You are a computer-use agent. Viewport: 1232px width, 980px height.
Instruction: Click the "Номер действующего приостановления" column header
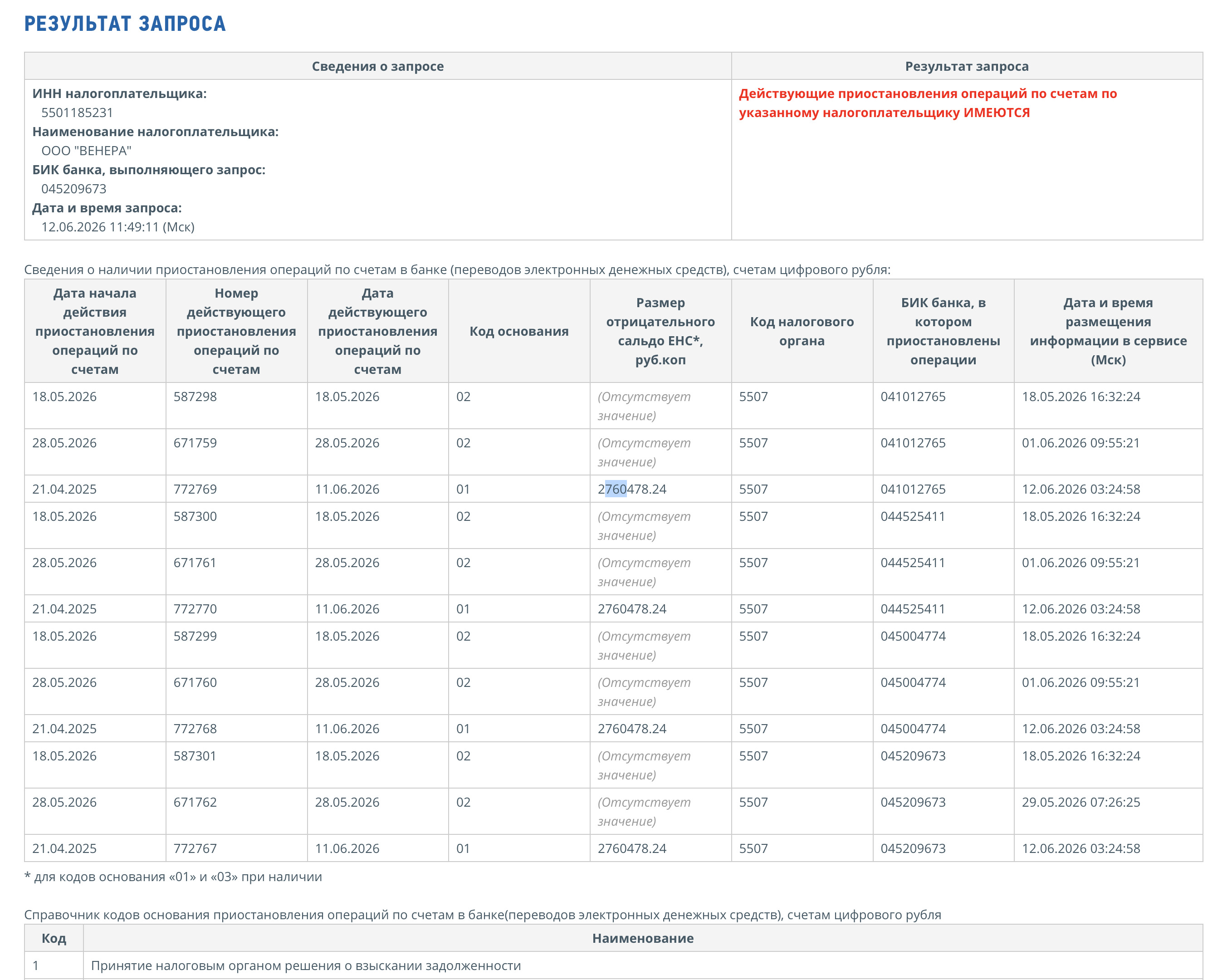[x=237, y=331]
